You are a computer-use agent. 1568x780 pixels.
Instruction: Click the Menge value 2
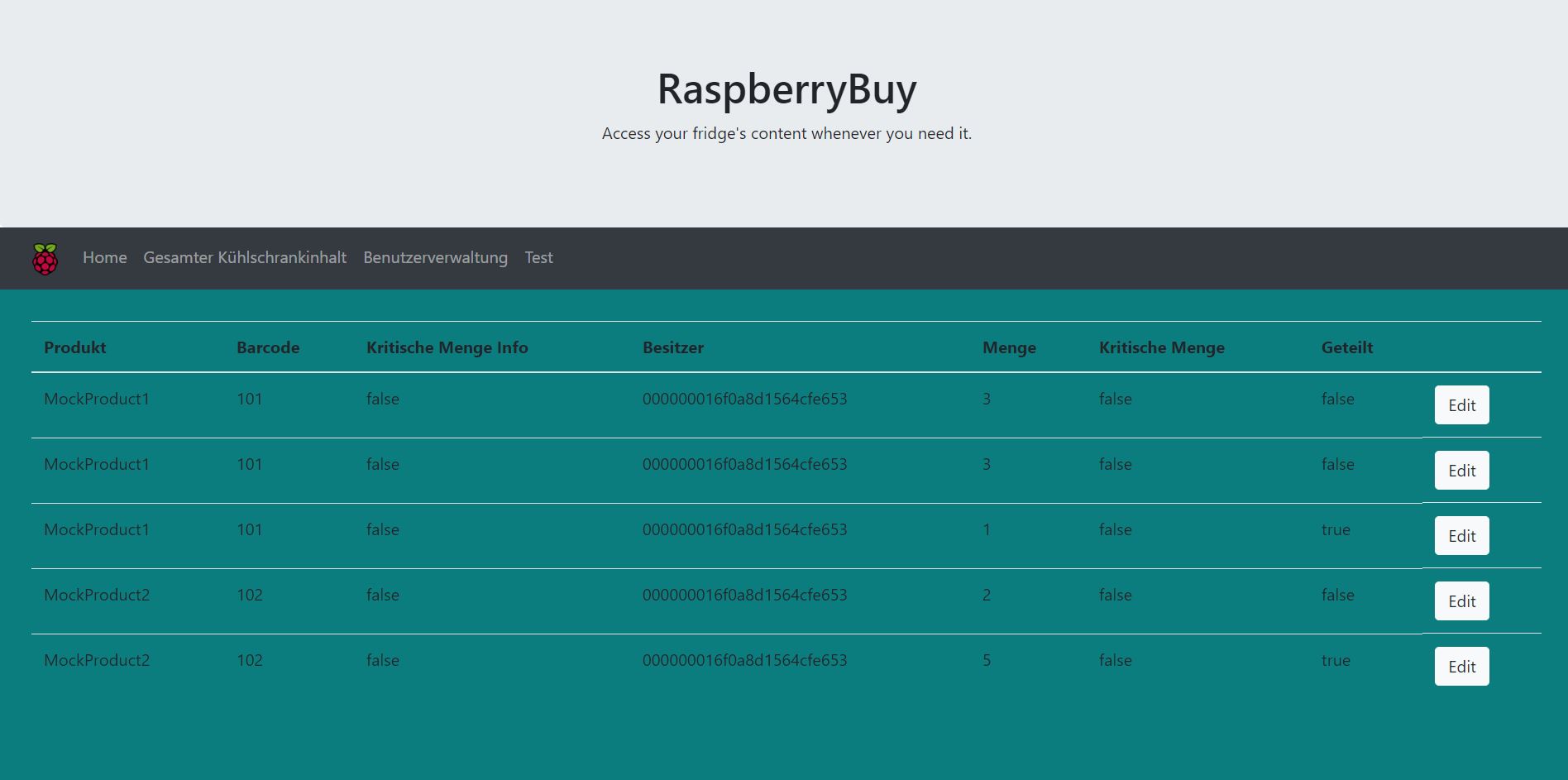pyautogui.click(x=987, y=595)
